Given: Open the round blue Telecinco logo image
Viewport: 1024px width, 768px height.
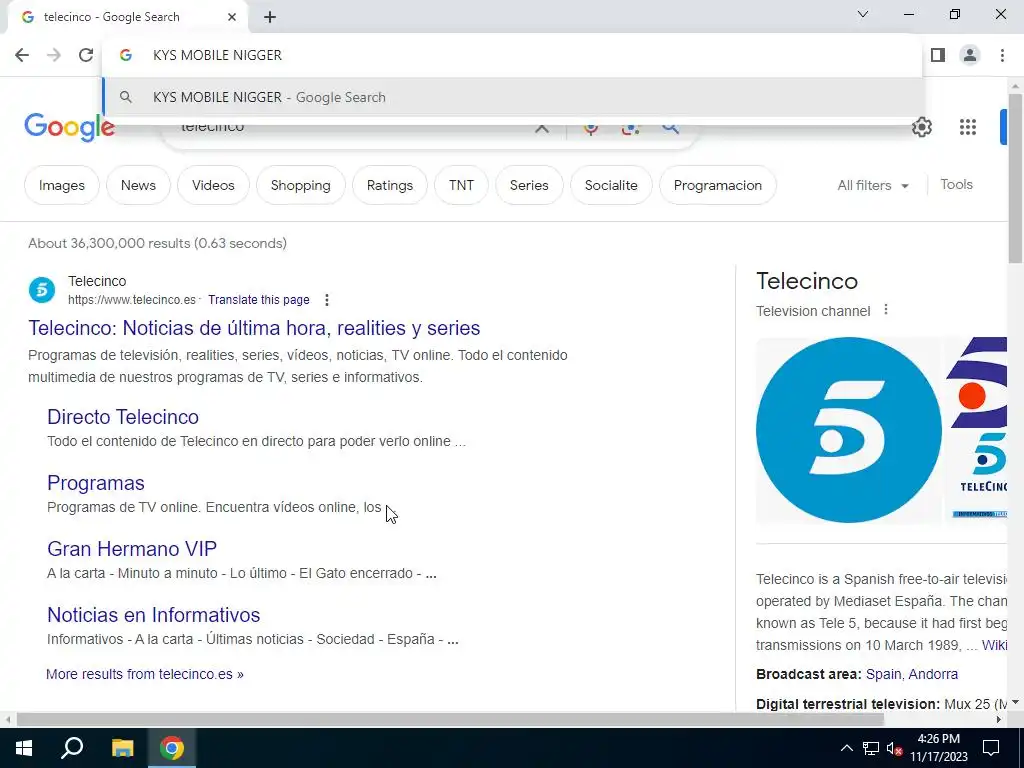Looking at the screenshot, I should point(848,430).
